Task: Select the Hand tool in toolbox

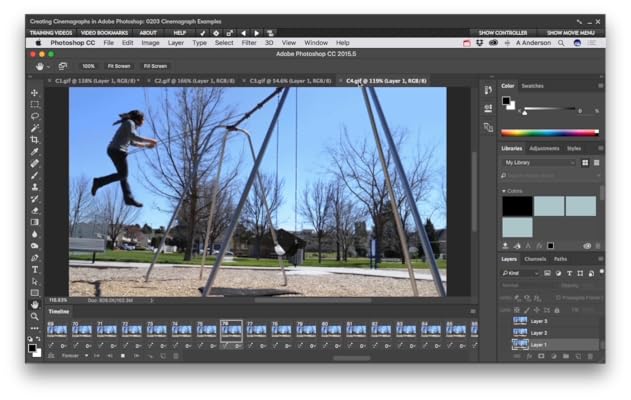Action: point(35,304)
